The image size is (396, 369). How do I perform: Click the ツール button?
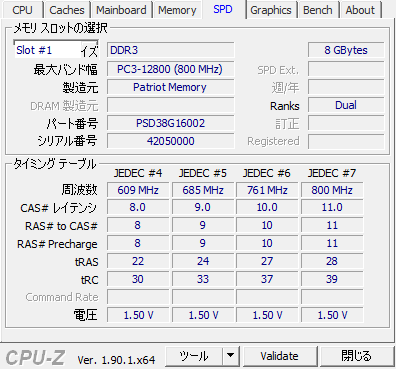pyautogui.click(x=194, y=356)
